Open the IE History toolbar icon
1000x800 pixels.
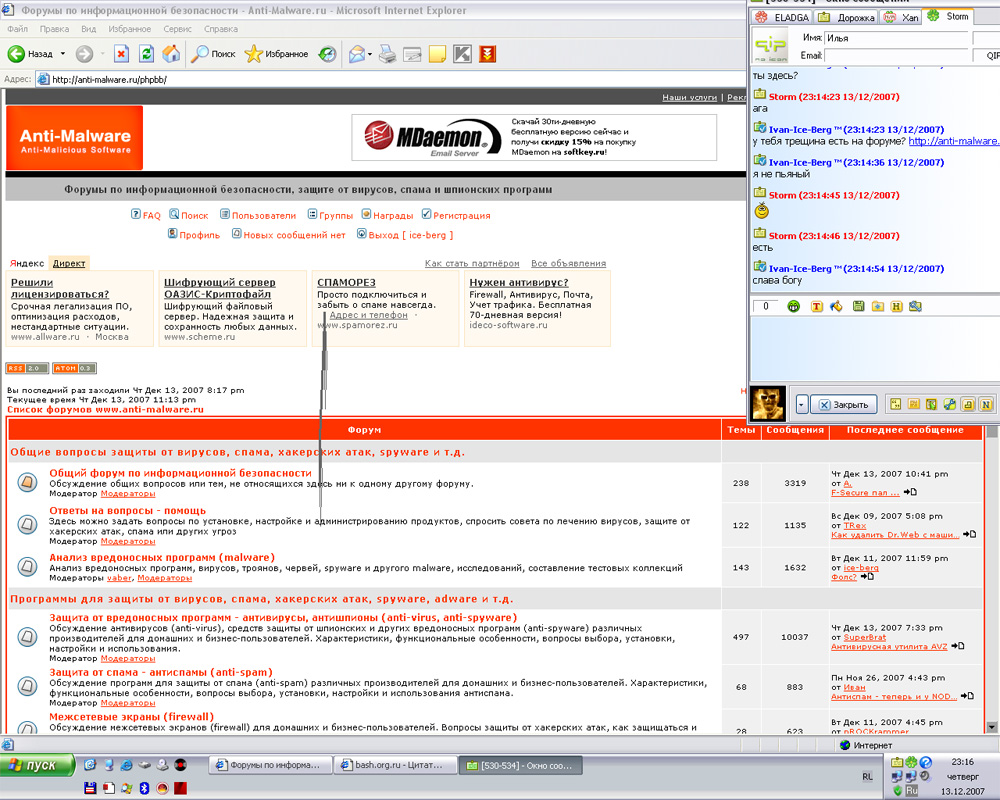click(328, 54)
